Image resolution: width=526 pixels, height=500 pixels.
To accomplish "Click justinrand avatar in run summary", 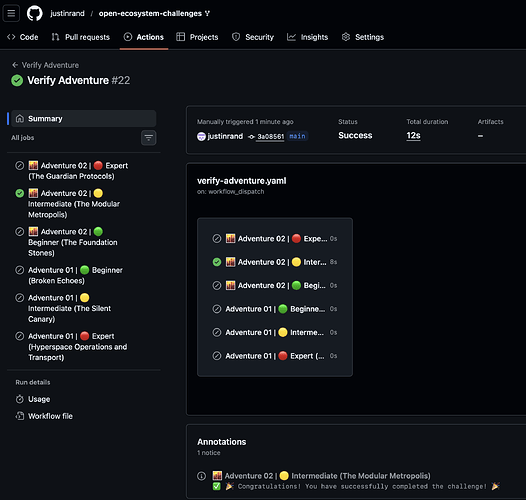I will pyautogui.click(x=201, y=137).
